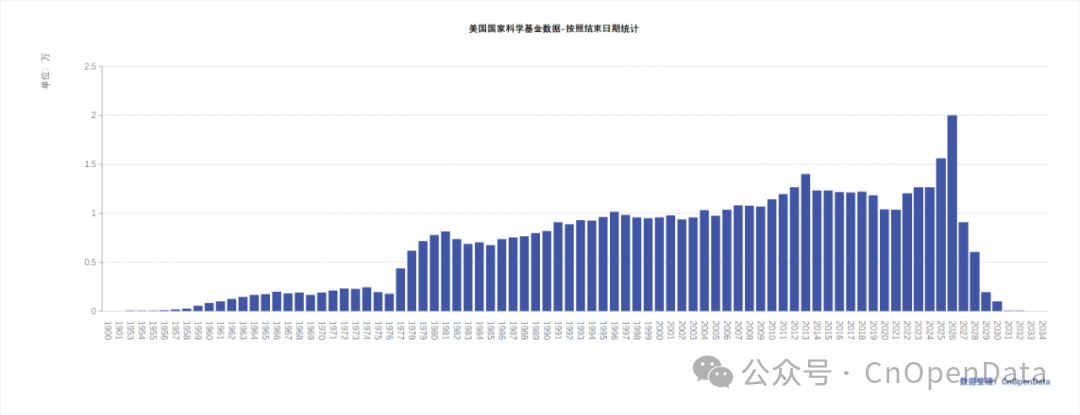Select the 2008 bar
This screenshot has height=415, width=1080.
click(749, 259)
